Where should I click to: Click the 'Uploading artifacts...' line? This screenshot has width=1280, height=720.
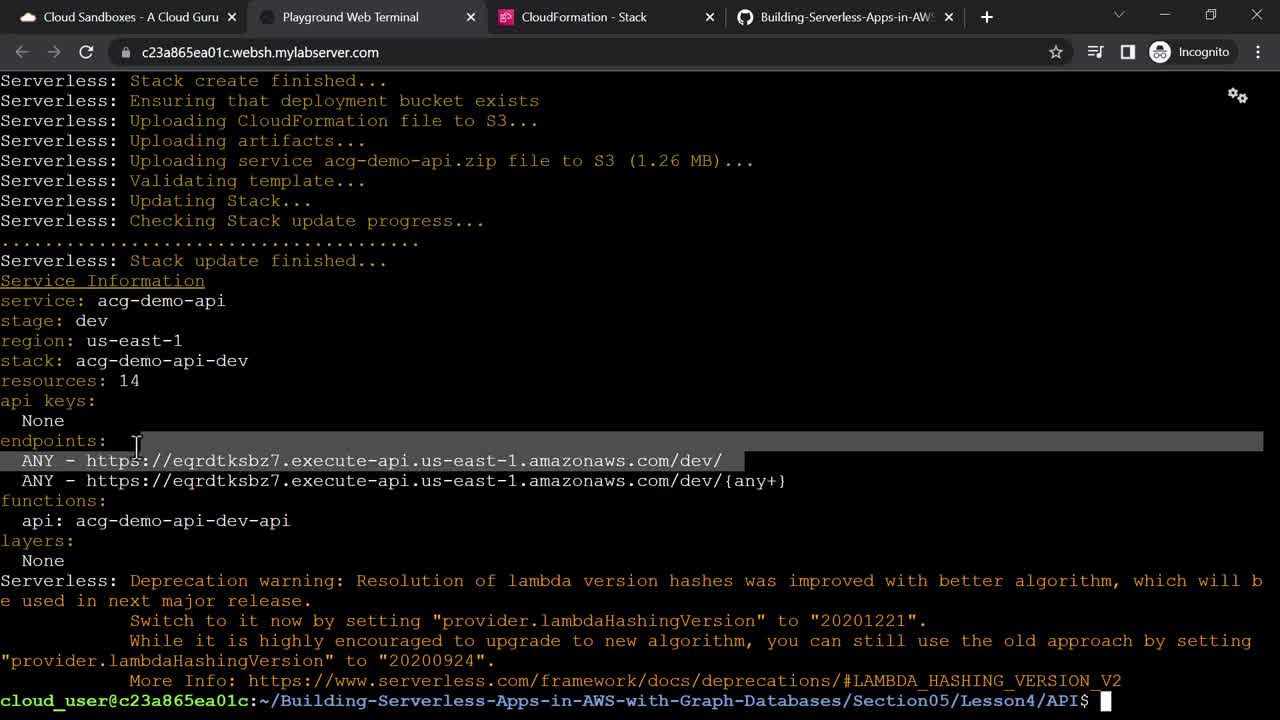[x=183, y=141]
